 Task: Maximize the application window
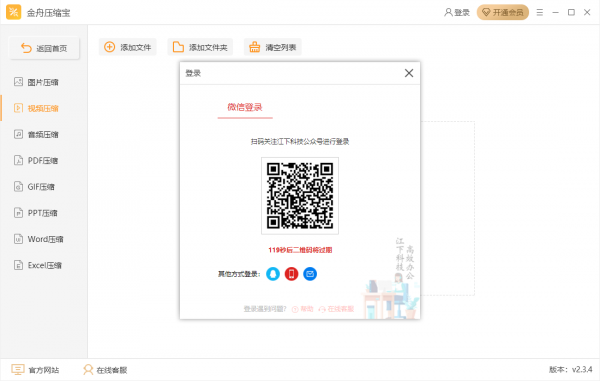[571, 13]
